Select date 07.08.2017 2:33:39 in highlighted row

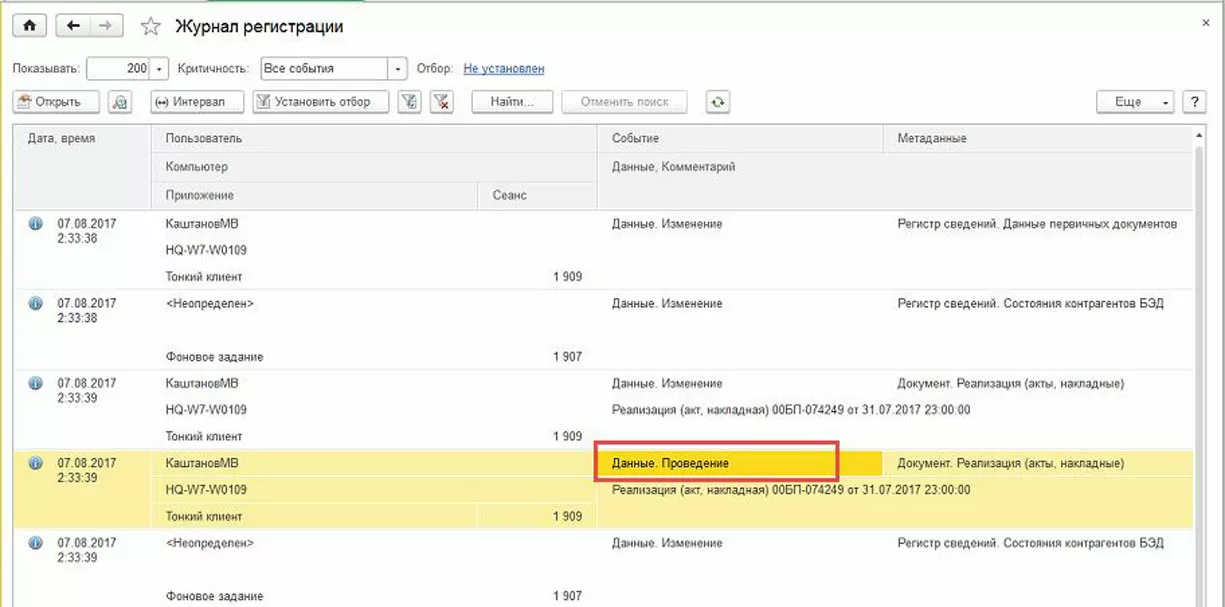coord(86,470)
